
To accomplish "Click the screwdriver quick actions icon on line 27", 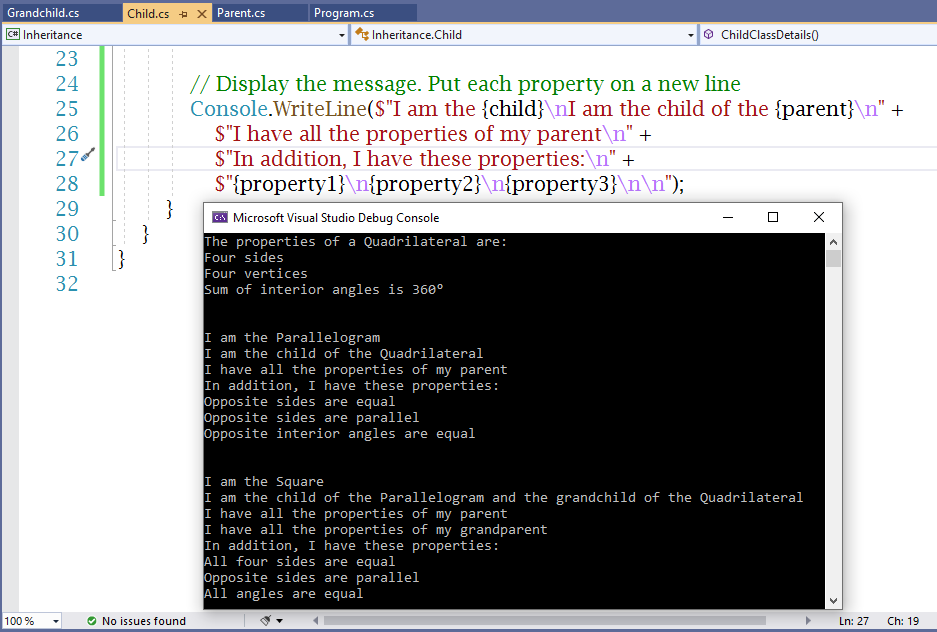I will tap(88, 155).
